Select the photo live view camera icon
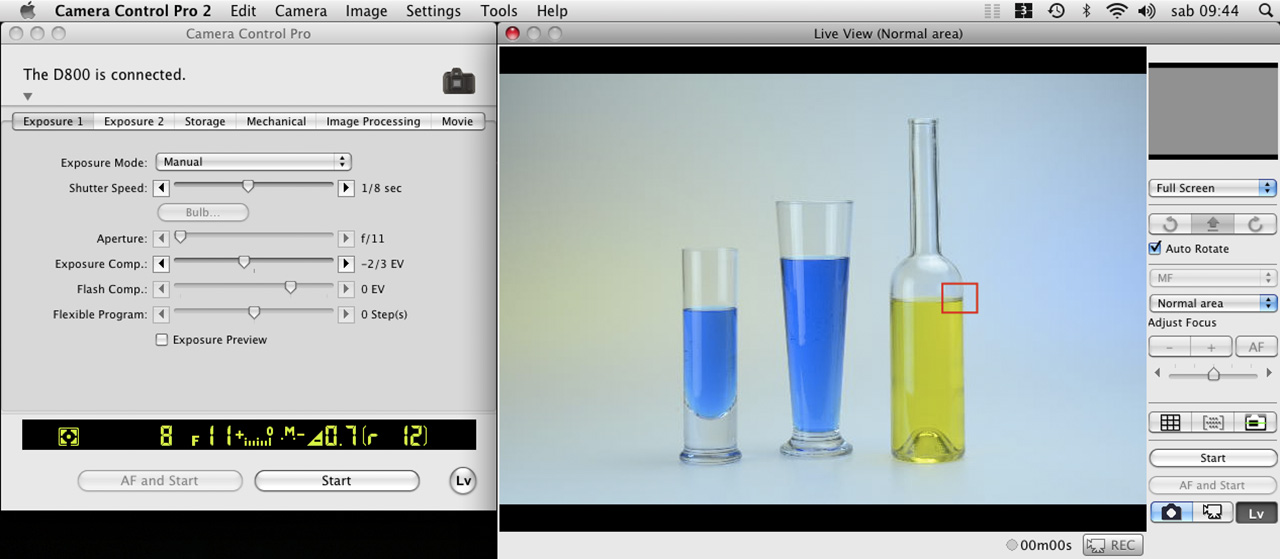The width and height of the screenshot is (1280, 559). 1171,513
